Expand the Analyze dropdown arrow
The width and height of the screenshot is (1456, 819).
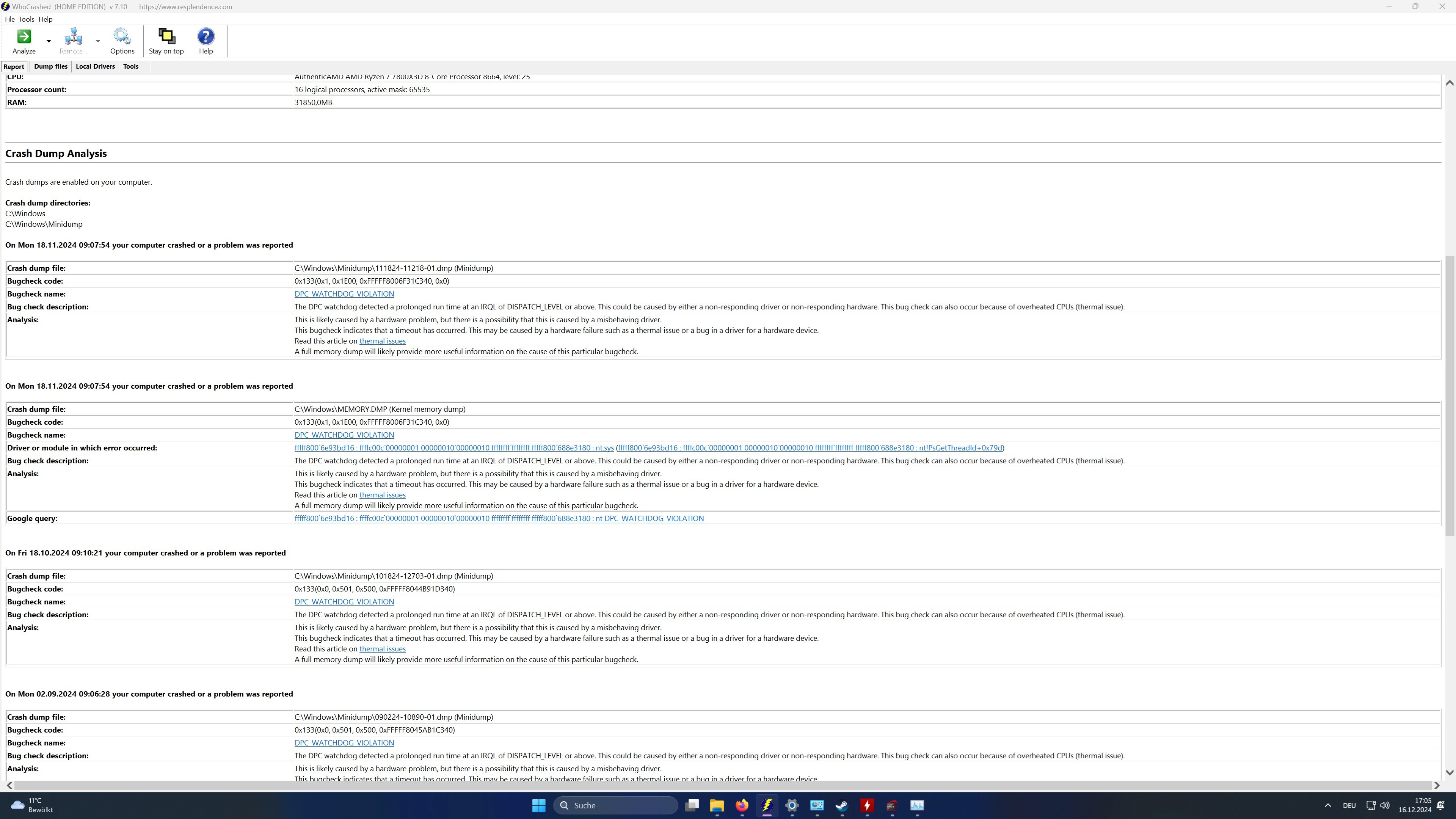pos(49,41)
